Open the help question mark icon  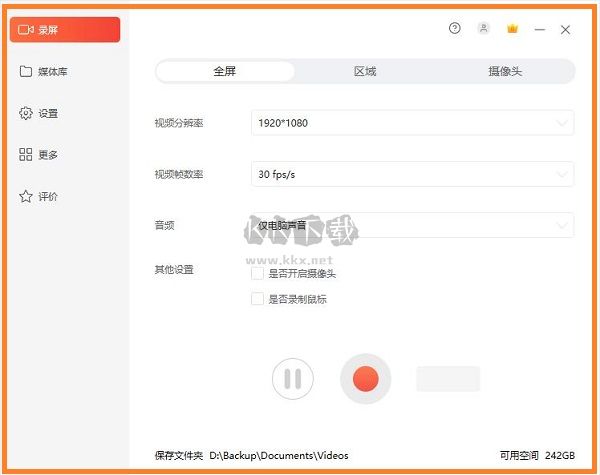pyautogui.click(x=455, y=29)
